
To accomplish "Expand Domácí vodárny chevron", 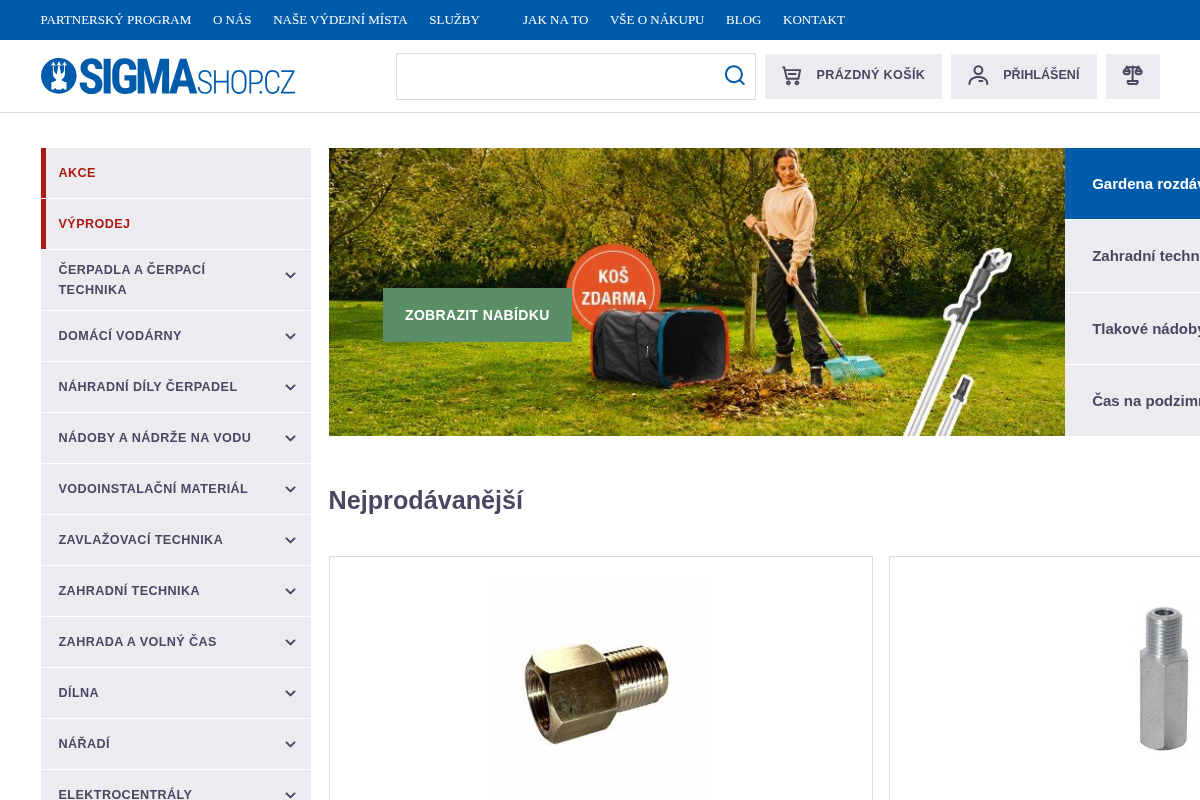I will click(290, 337).
